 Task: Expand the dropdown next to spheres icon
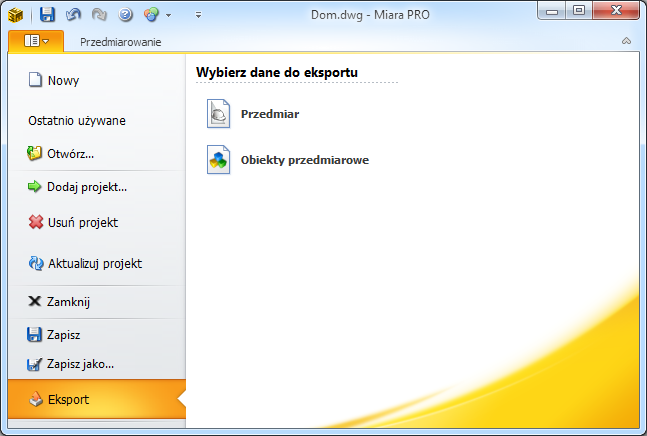coord(168,15)
